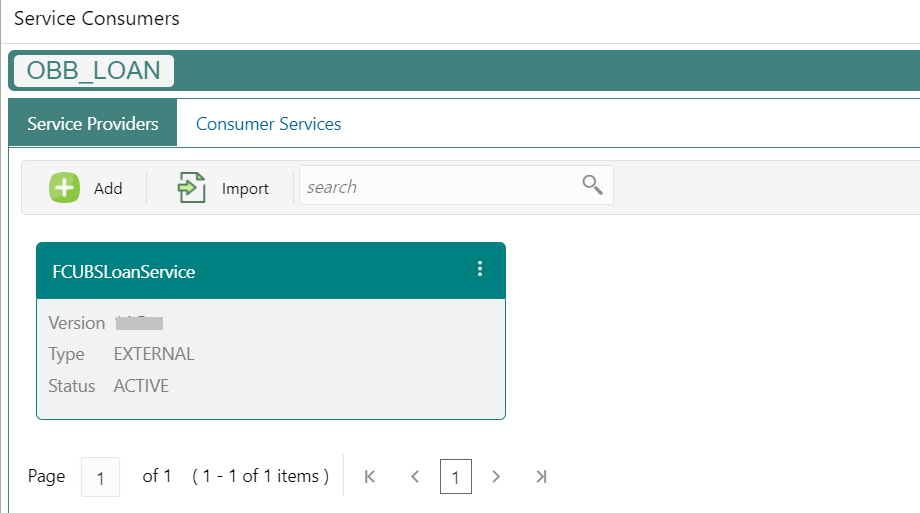Click the search magnifying glass icon
Image resolution: width=920 pixels, height=513 pixels.
pos(592,185)
